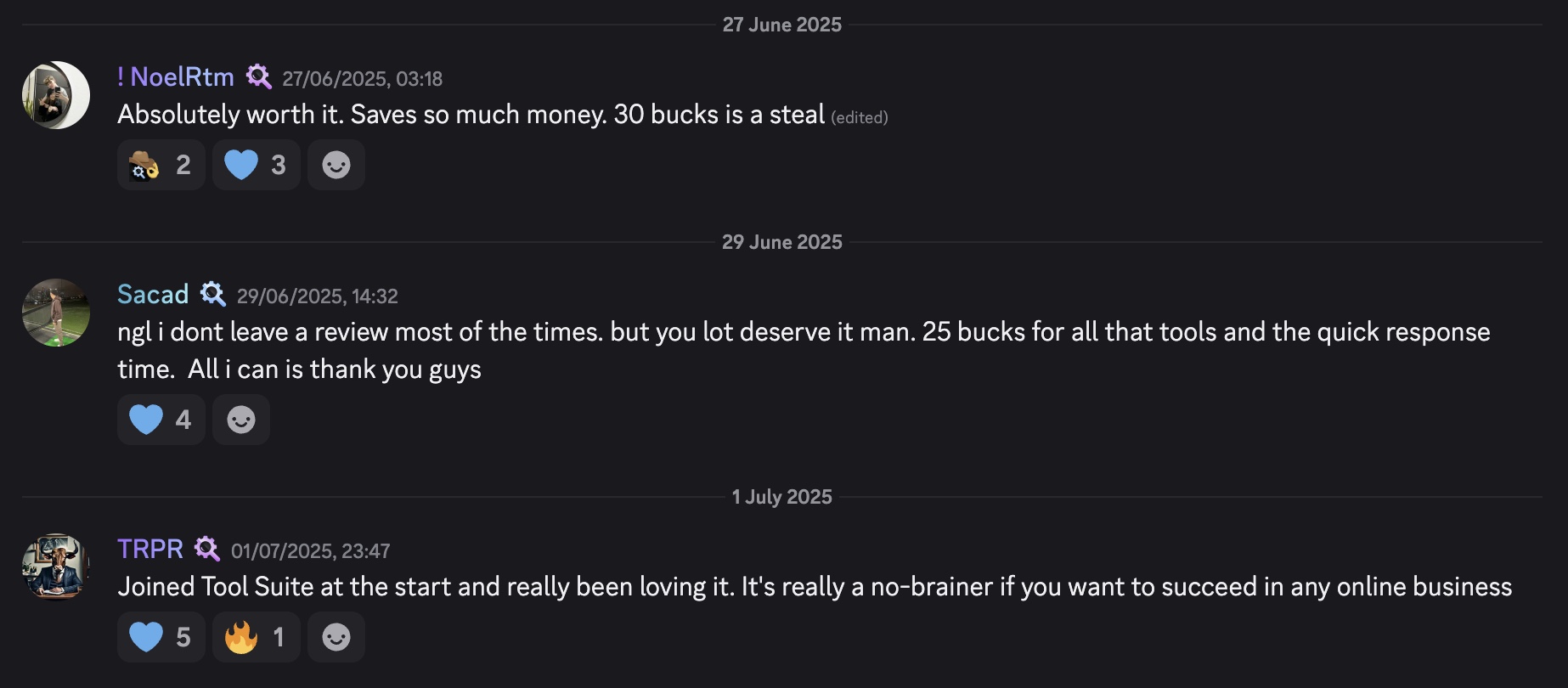Open NoelRtm's profile picture
1568x688 pixels.
56,95
